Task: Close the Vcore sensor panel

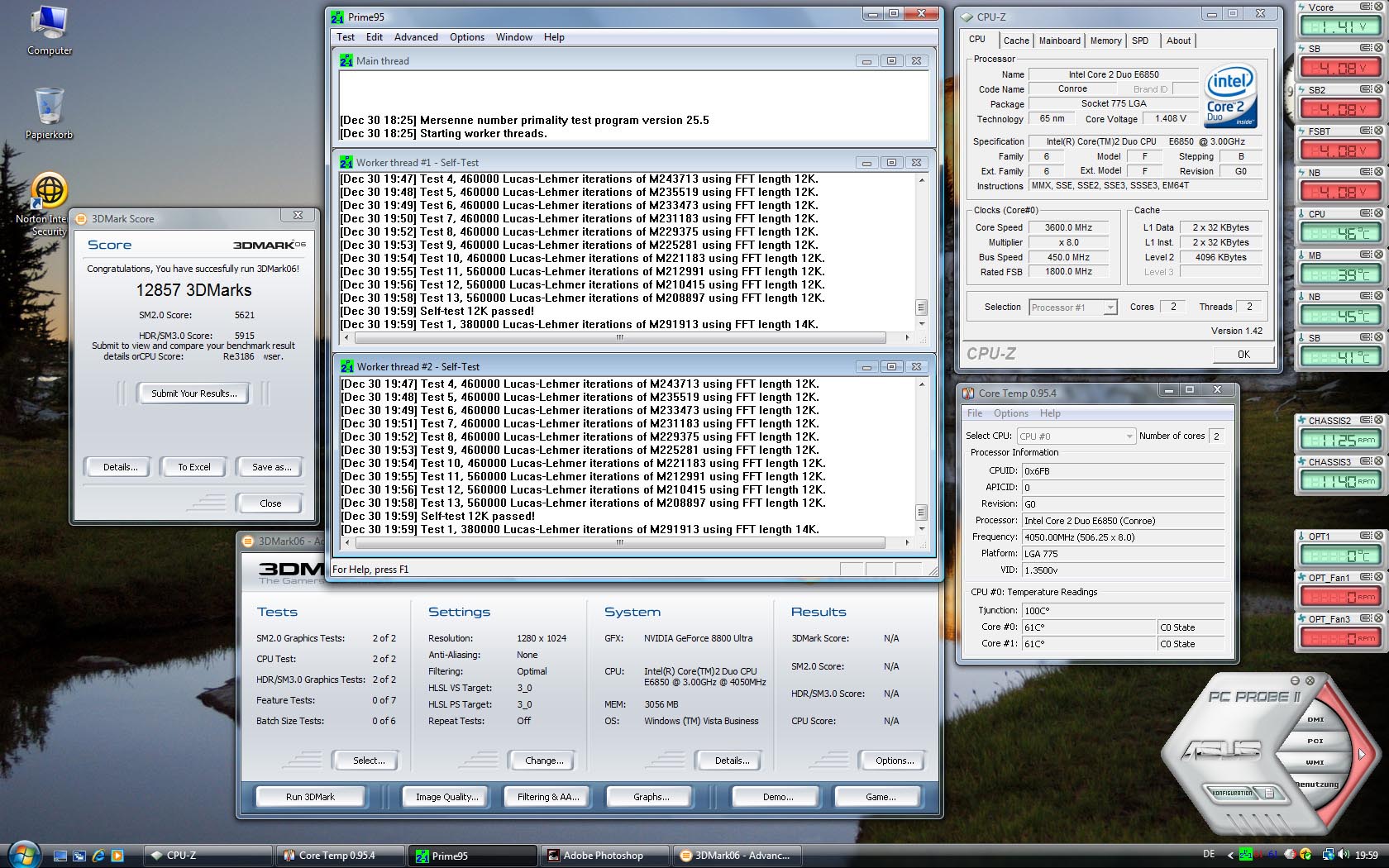Action: coord(1377,7)
